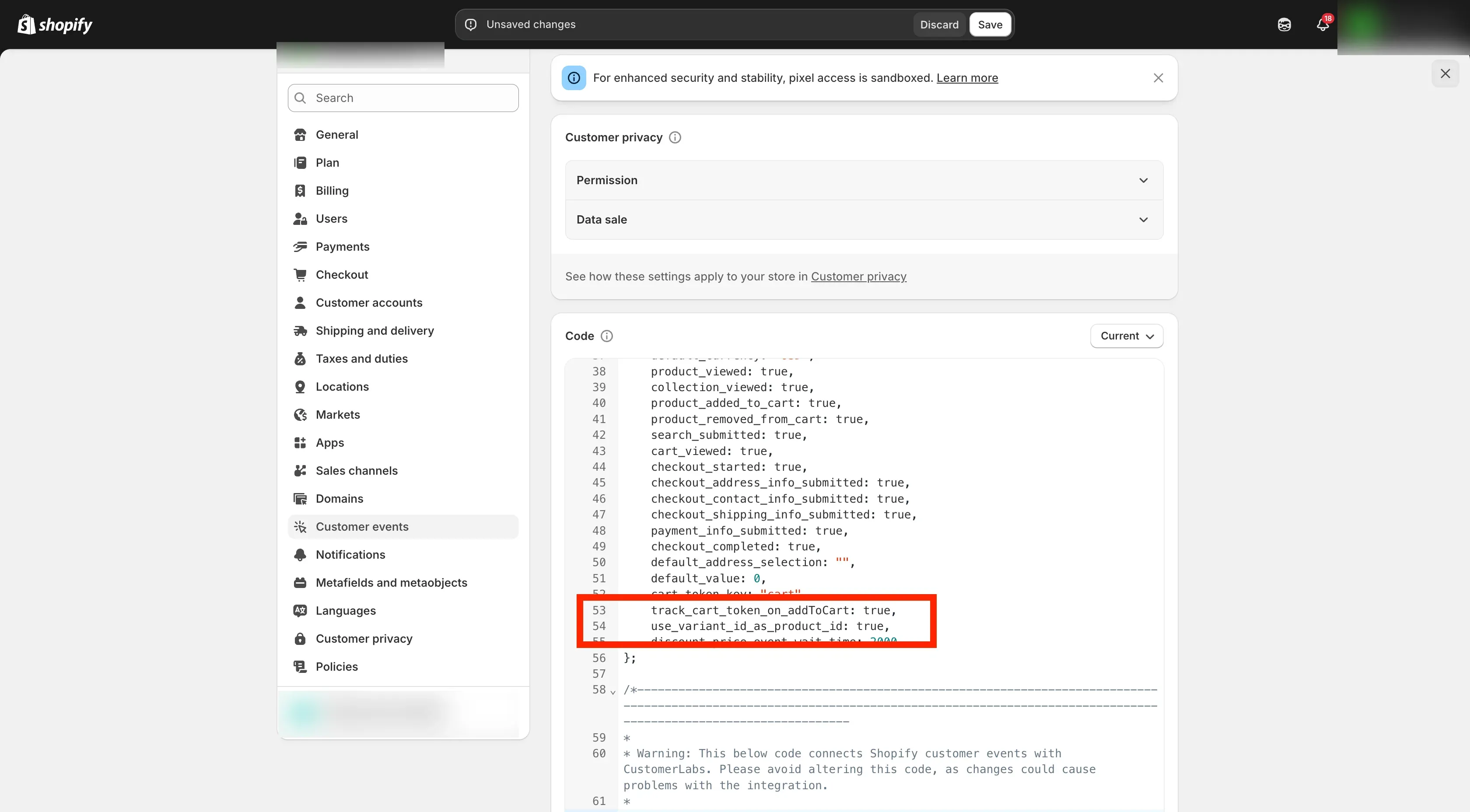The height and width of the screenshot is (812, 1470).
Task: Open Domains settings
Action: pos(403,498)
